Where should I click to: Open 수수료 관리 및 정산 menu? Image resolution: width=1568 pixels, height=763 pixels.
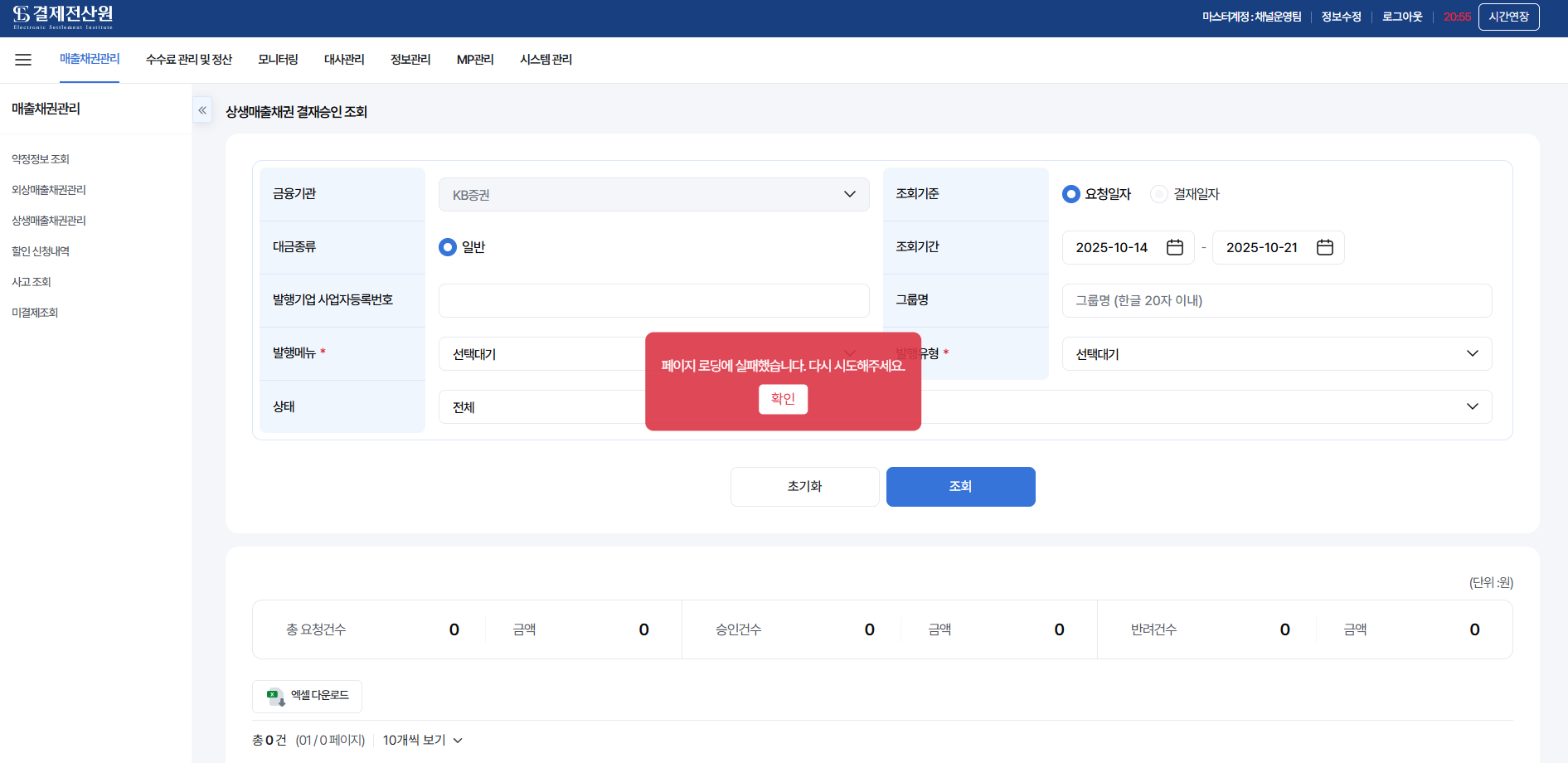pos(189,60)
